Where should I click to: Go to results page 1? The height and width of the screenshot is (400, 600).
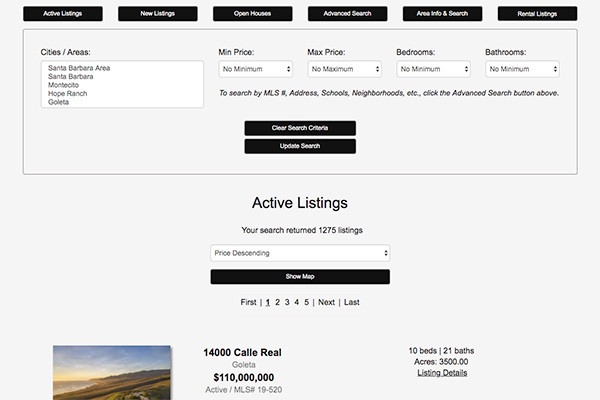coord(268,302)
